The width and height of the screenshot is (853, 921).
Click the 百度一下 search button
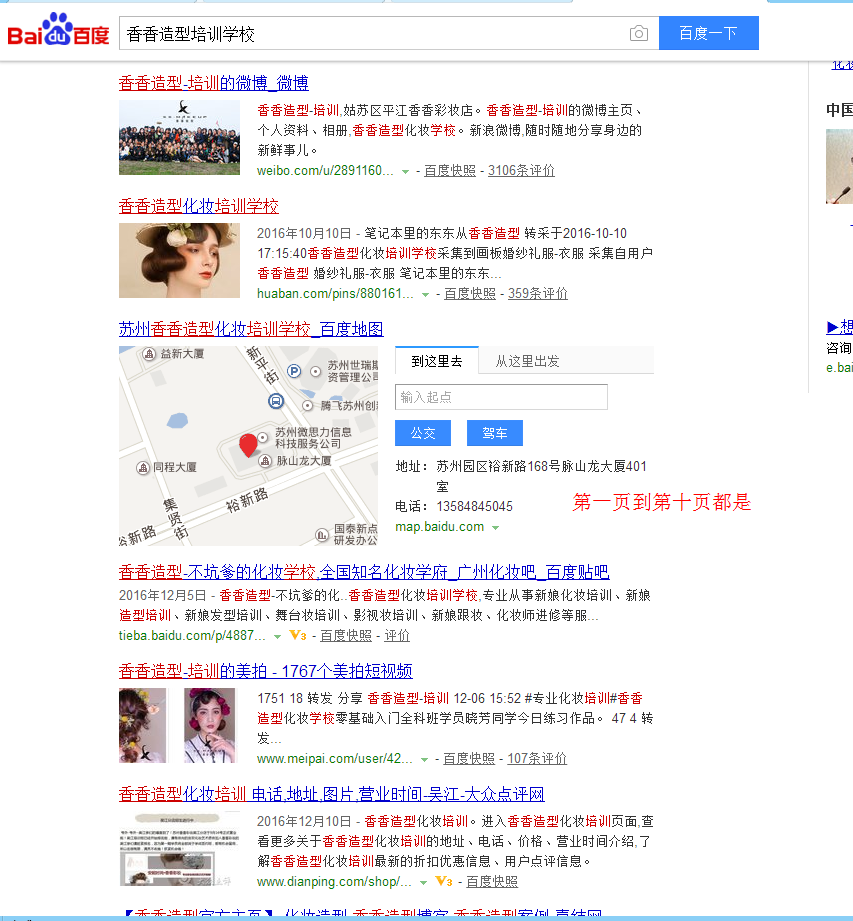coord(708,33)
